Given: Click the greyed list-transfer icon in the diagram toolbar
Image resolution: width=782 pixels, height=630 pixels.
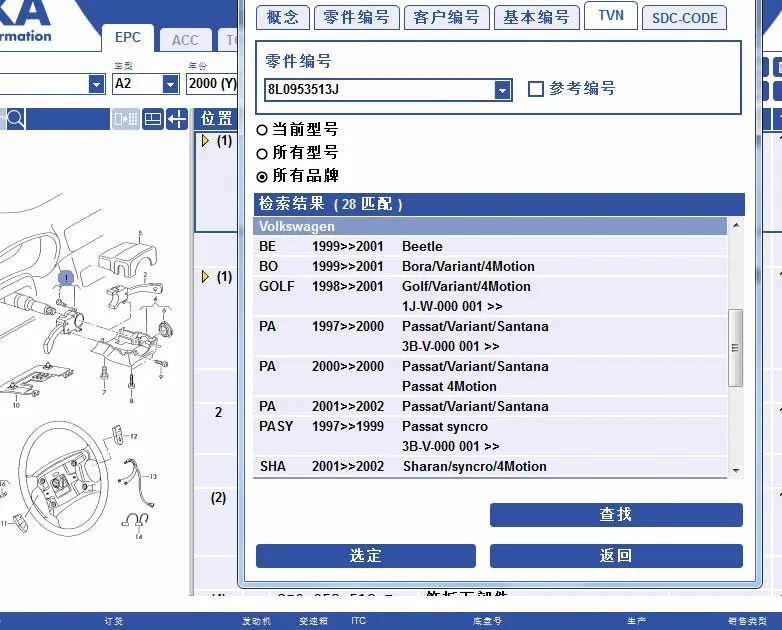Looking at the screenshot, I should click(x=126, y=119).
